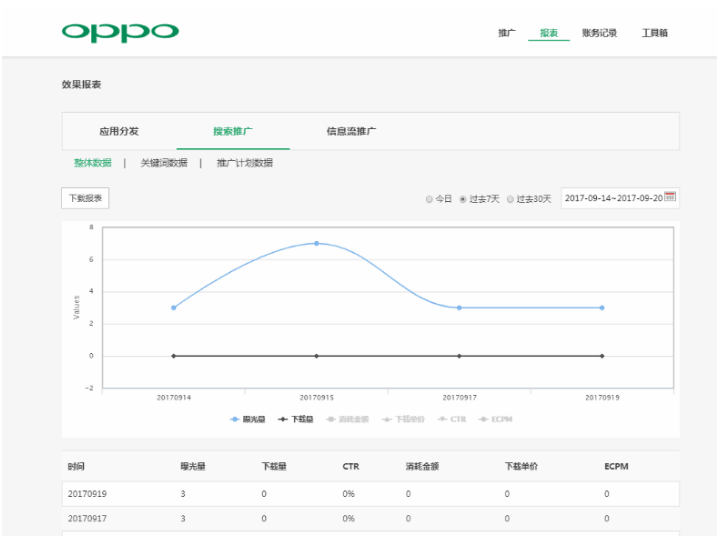Click the ECPM table column header

pyautogui.click(x=616, y=466)
